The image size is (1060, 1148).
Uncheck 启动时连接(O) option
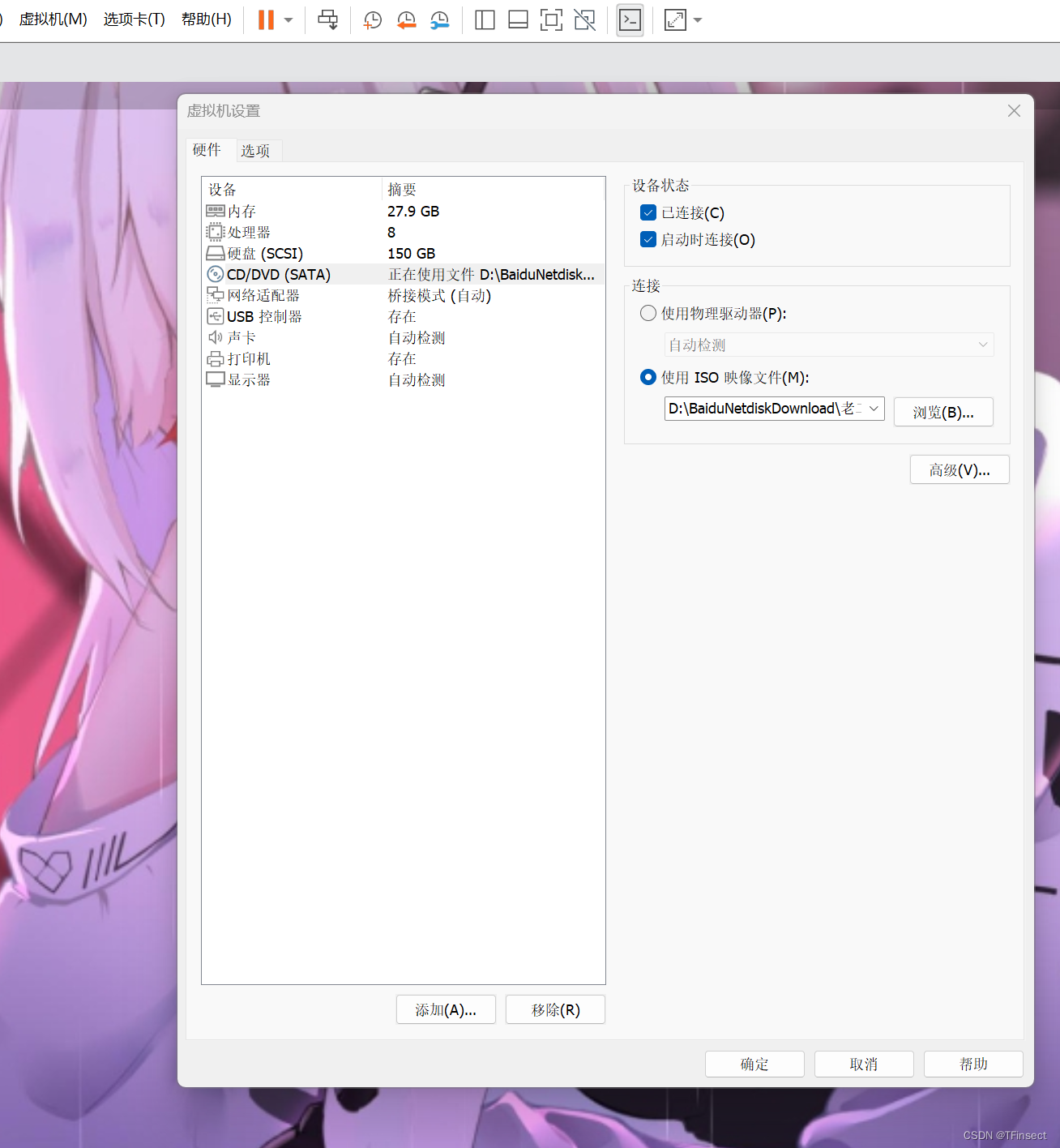coord(648,239)
